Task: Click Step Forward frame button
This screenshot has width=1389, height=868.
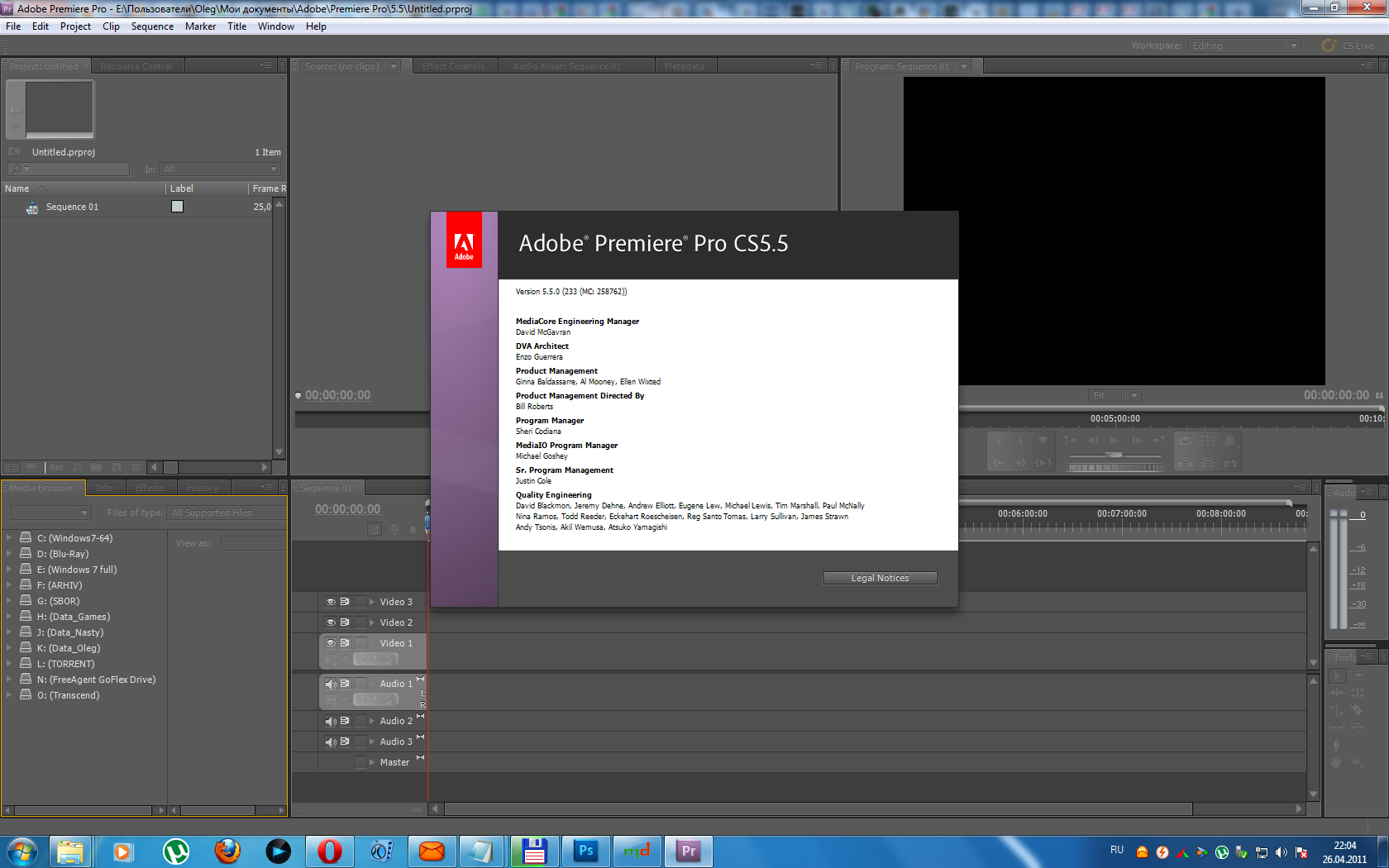Action: click(x=1137, y=441)
